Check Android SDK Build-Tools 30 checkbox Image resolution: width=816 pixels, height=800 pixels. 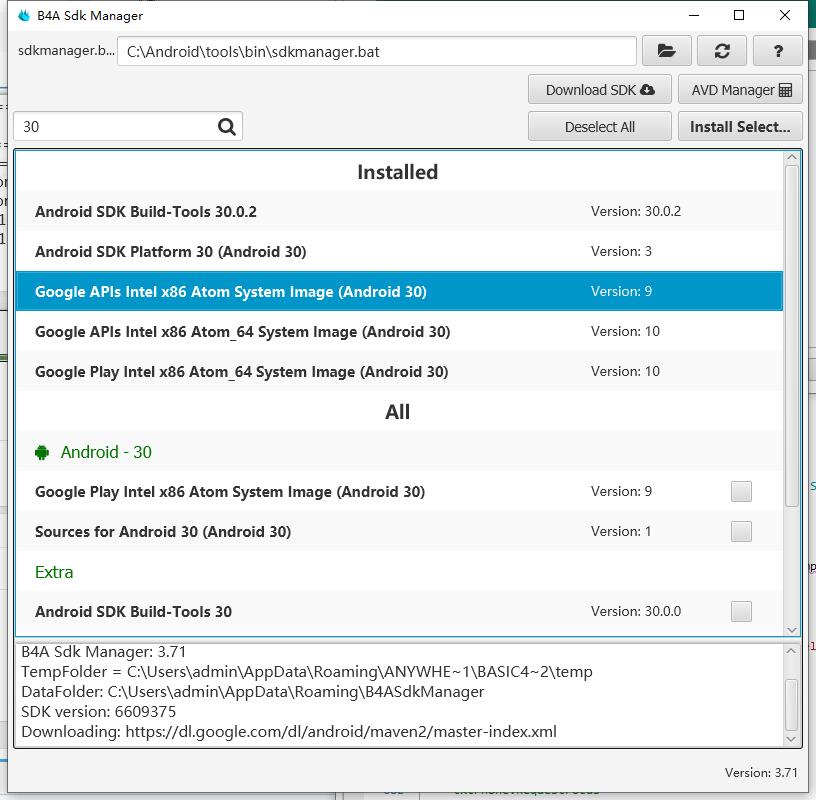coord(741,611)
